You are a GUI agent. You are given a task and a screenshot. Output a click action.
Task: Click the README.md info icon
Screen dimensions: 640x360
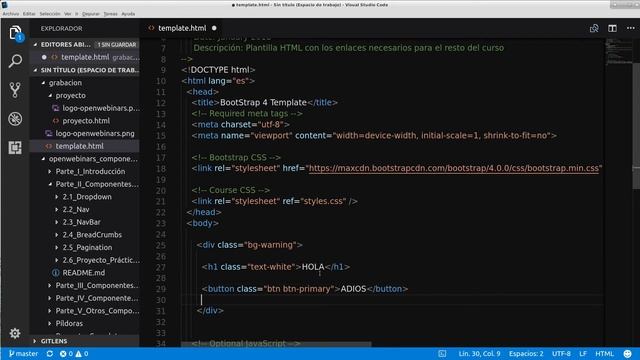point(56,273)
